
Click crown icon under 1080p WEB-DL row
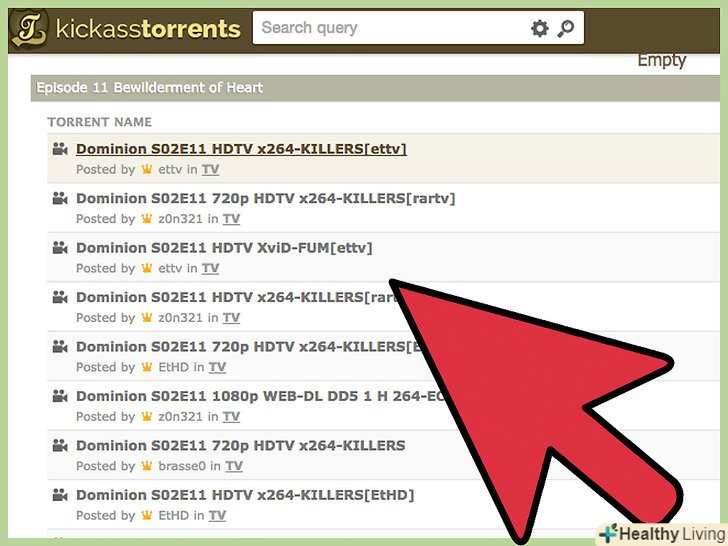click(x=147, y=416)
